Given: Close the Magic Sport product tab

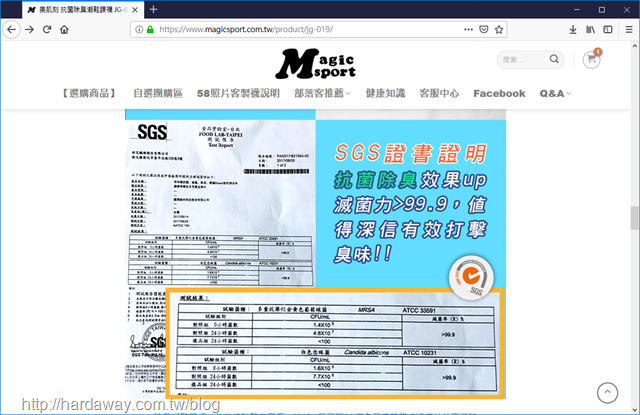Looking at the screenshot, I should coord(135,10).
